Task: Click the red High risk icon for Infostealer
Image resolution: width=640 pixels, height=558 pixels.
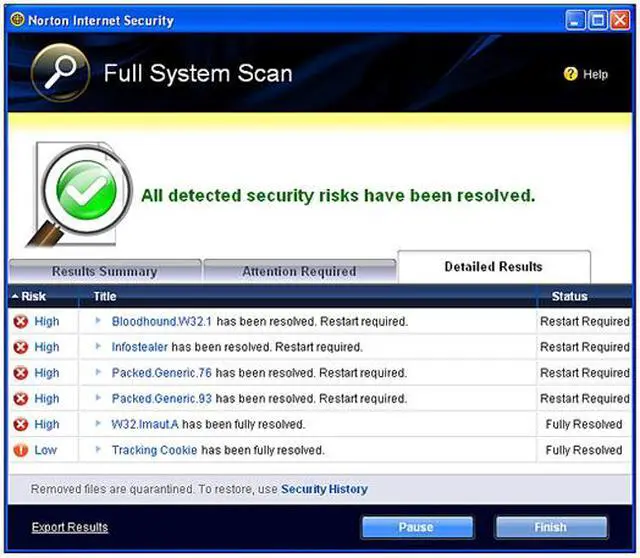Action: pos(20,347)
